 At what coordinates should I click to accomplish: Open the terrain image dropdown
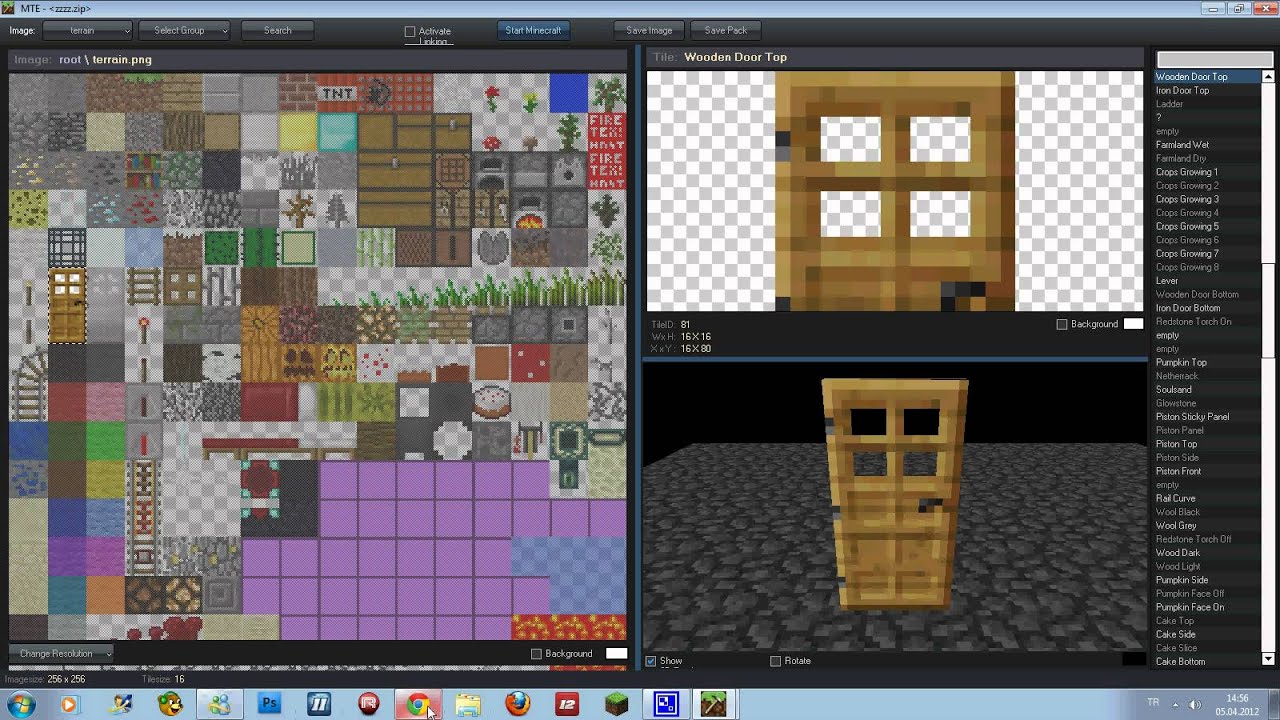coord(87,31)
